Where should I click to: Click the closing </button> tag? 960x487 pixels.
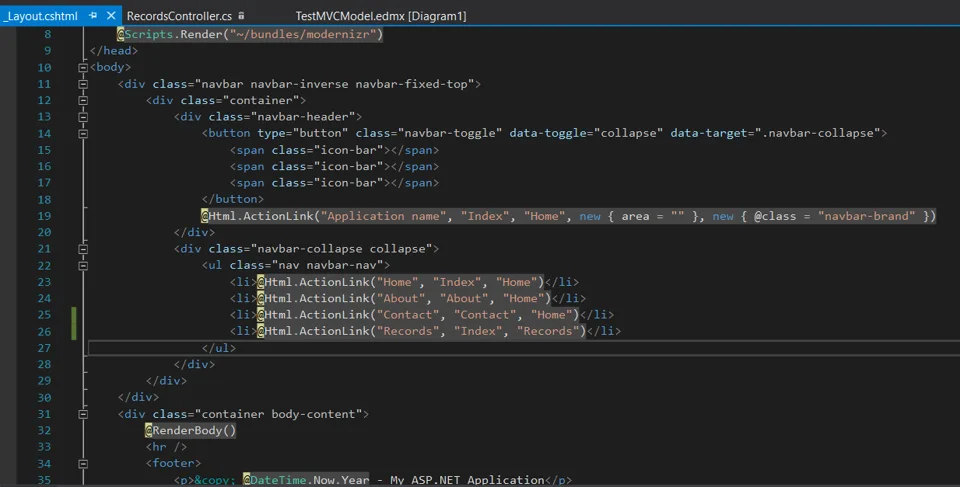pyautogui.click(x=233, y=199)
